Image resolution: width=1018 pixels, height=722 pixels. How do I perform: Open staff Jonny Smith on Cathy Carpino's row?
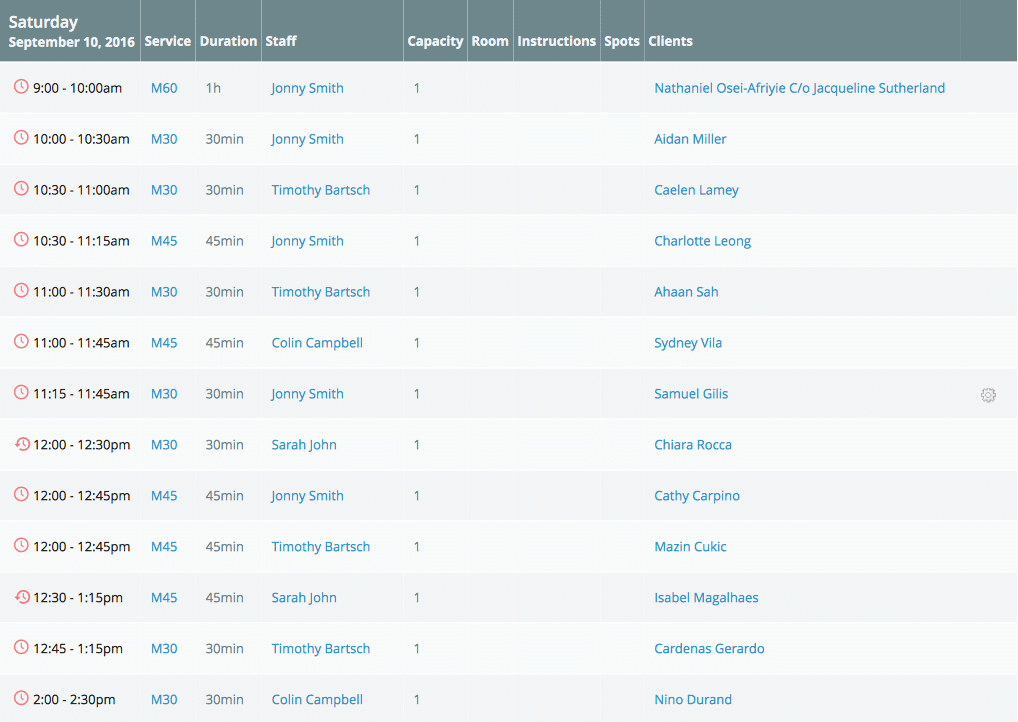307,496
